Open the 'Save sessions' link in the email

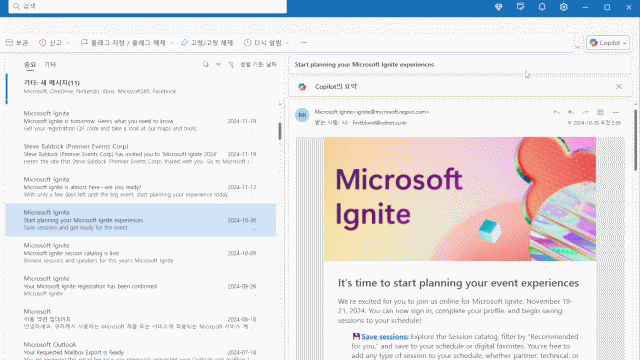click(384, 336)
